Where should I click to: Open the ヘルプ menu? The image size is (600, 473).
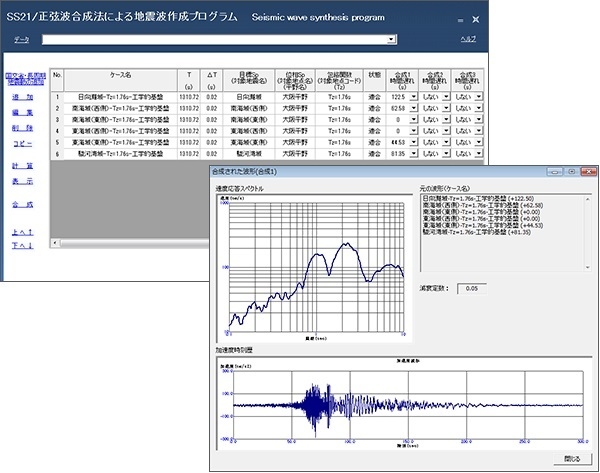[x=467, y=38]
